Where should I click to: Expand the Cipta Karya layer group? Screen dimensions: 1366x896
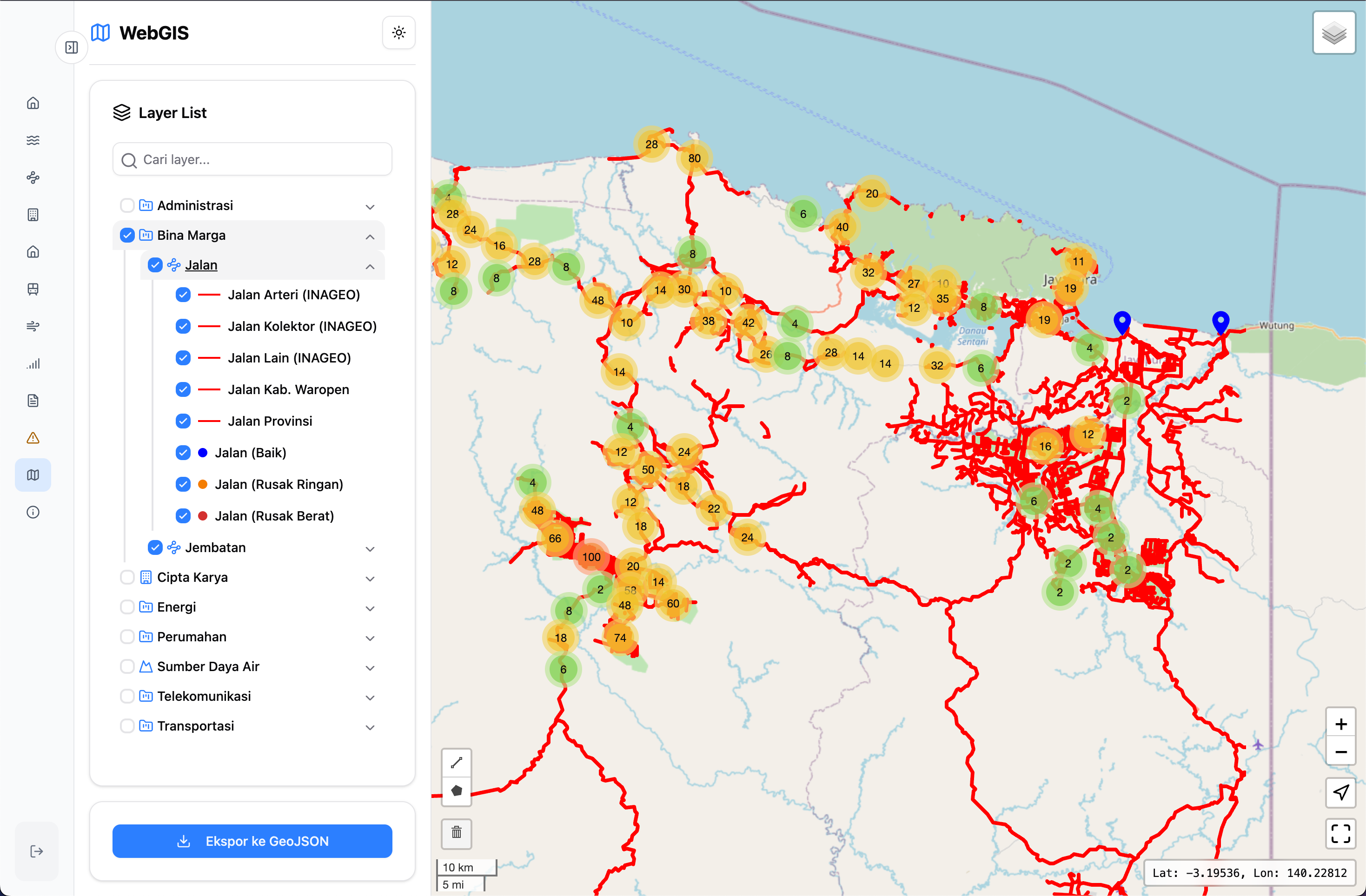point(370,578)
